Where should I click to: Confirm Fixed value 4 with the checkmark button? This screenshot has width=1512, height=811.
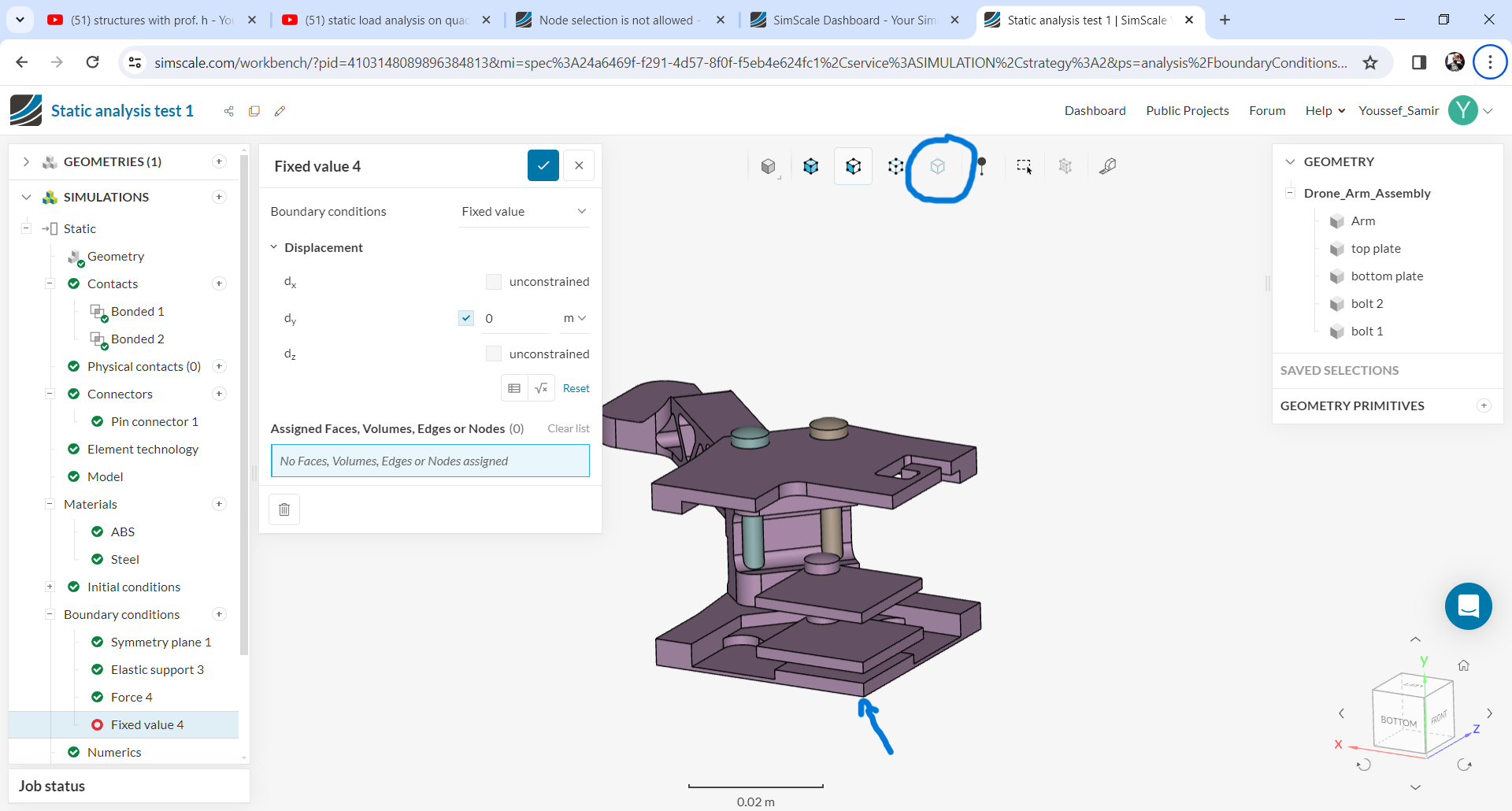[543, 165]
